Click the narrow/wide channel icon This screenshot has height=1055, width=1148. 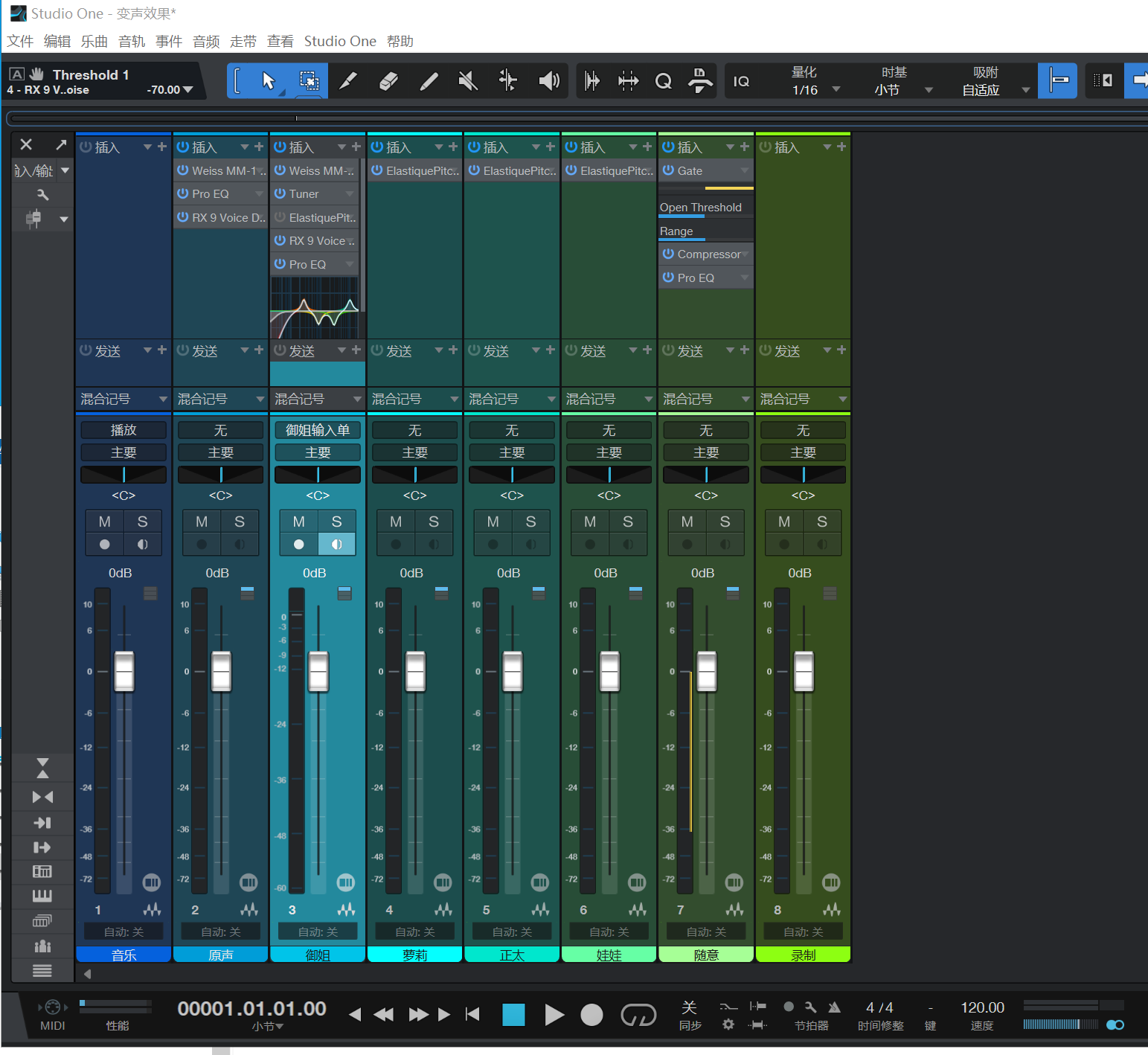click(42, 797)
